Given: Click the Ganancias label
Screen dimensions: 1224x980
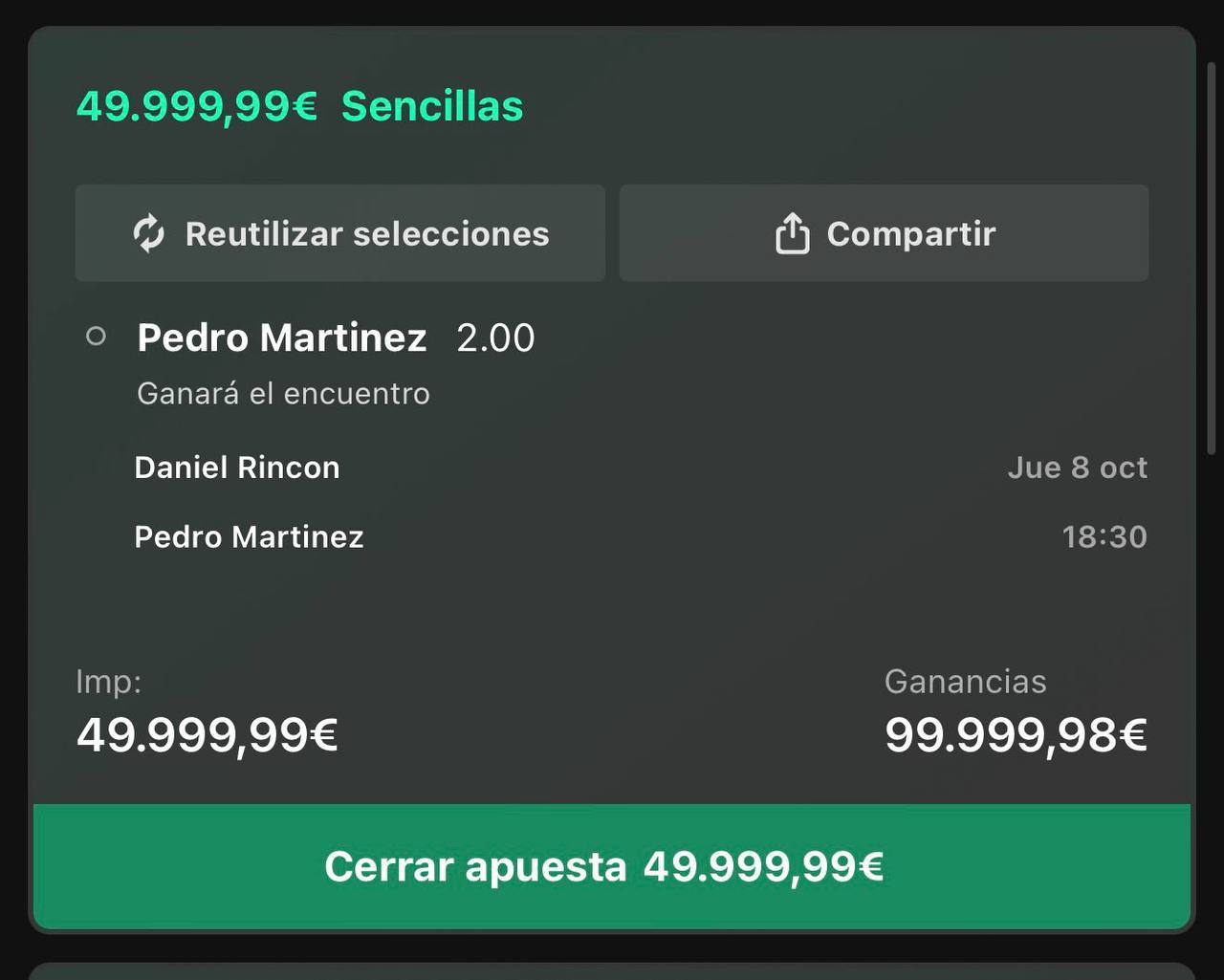Looking at the screenshot, I should pos(966,682).
